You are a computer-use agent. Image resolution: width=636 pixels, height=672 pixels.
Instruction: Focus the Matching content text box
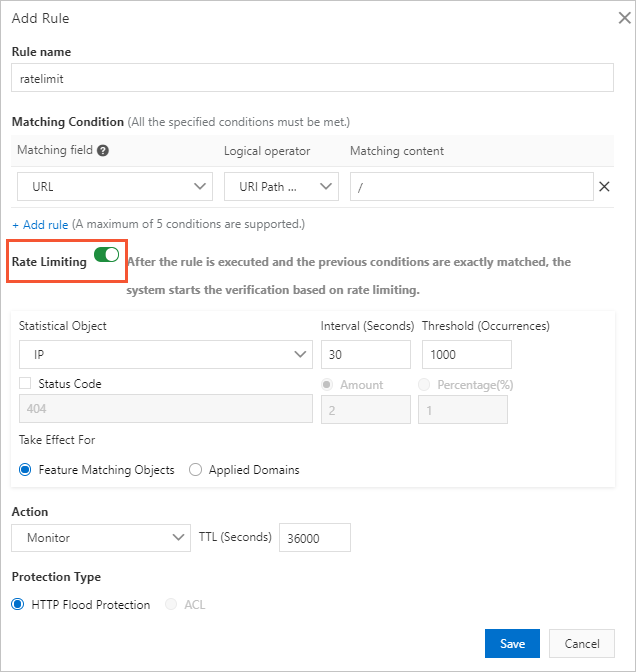(471, 187)
